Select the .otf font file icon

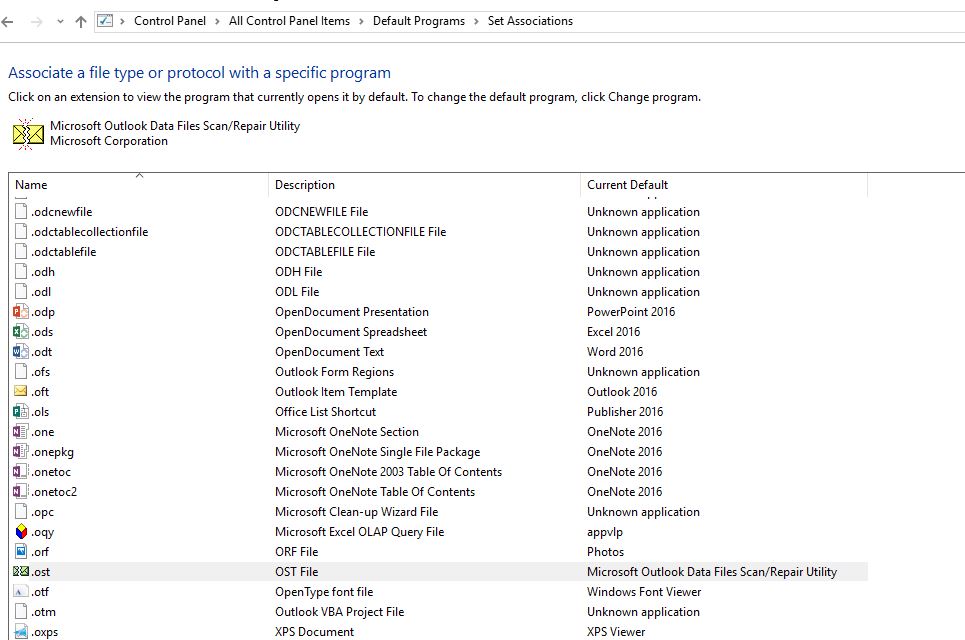21,591
